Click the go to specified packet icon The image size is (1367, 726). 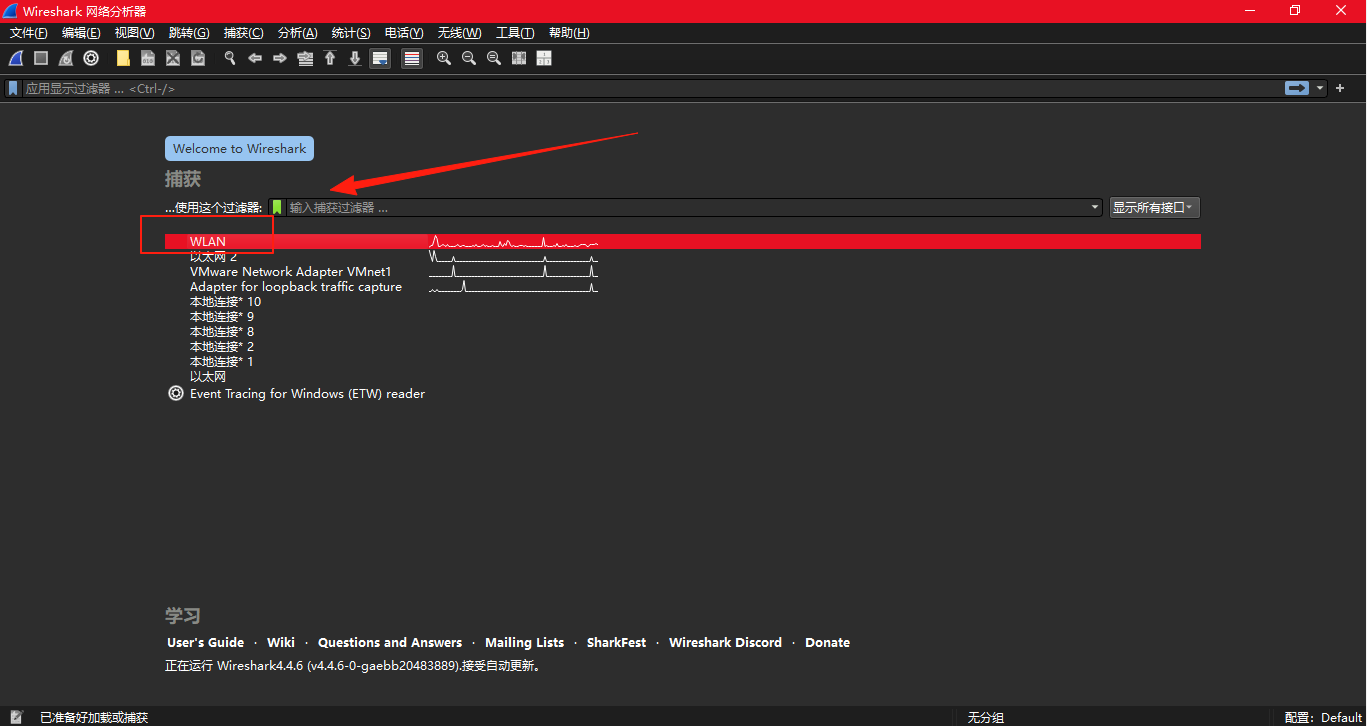coord(305,58)
